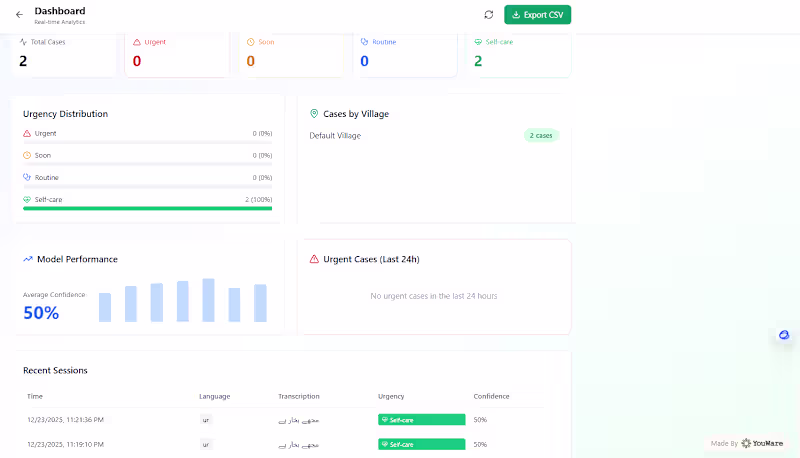
Task: Click the Self-care badge in 11:21:36 PM row
Action: [x=421, y=420]
